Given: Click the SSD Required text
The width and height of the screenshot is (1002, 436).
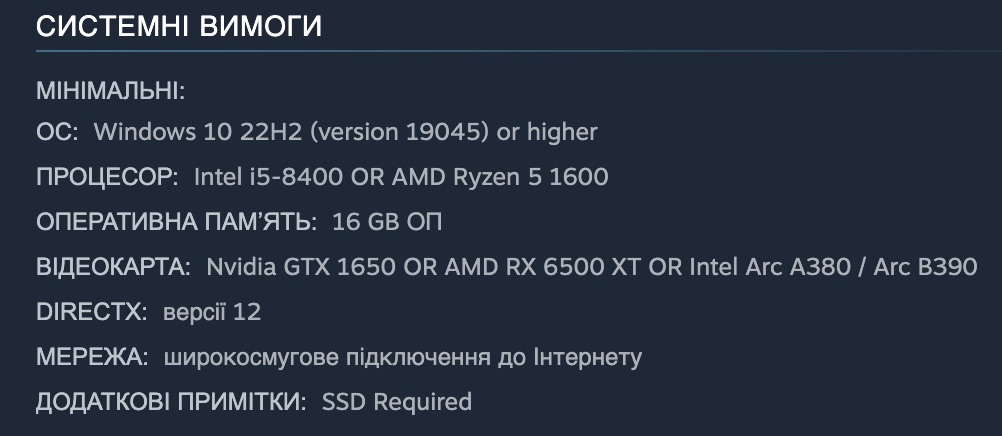Looking at the screenshot, I should tap(396, 402).
